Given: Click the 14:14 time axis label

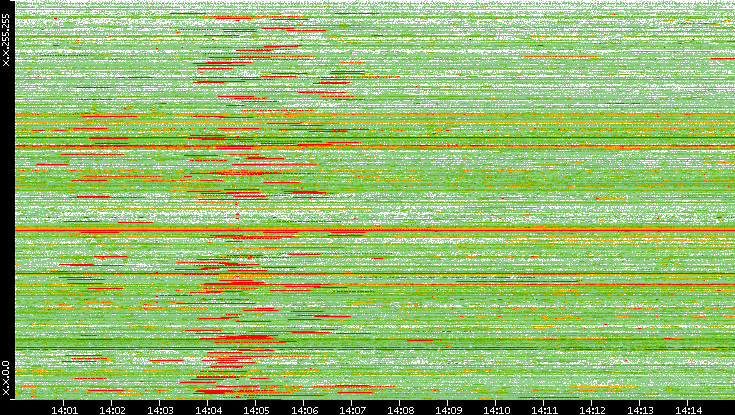Looking at the screenshot, I should pyautogui.click(x=688, y=410).
